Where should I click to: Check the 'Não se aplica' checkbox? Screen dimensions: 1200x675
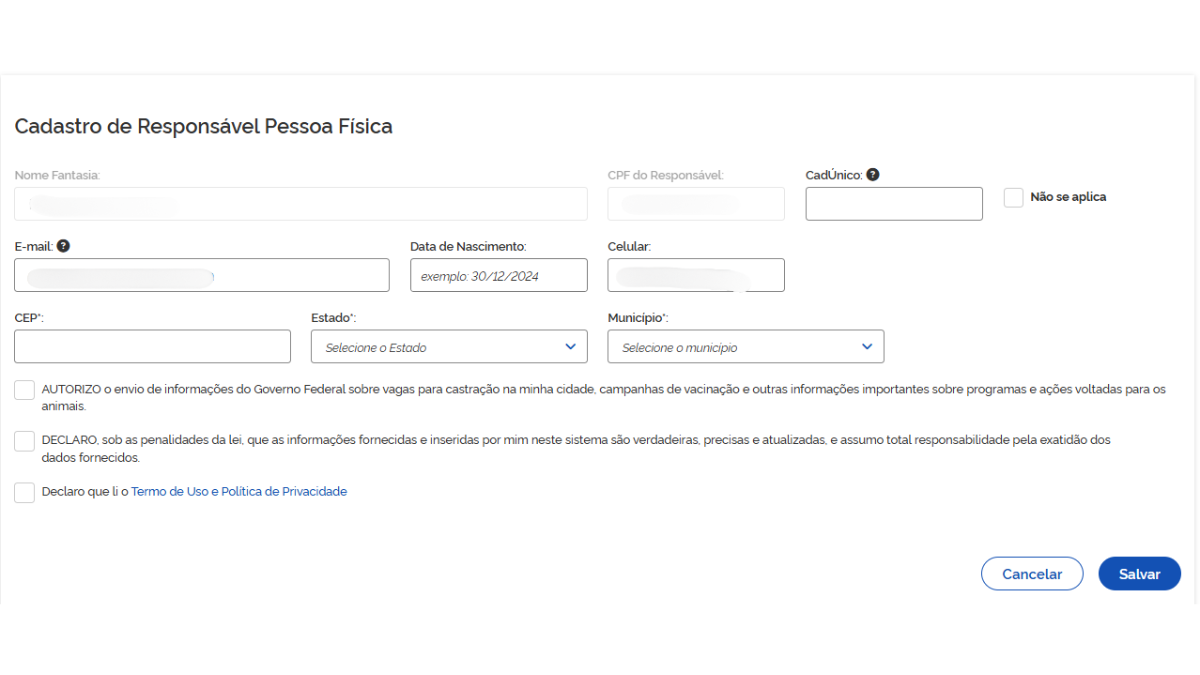coord(1013,197)
